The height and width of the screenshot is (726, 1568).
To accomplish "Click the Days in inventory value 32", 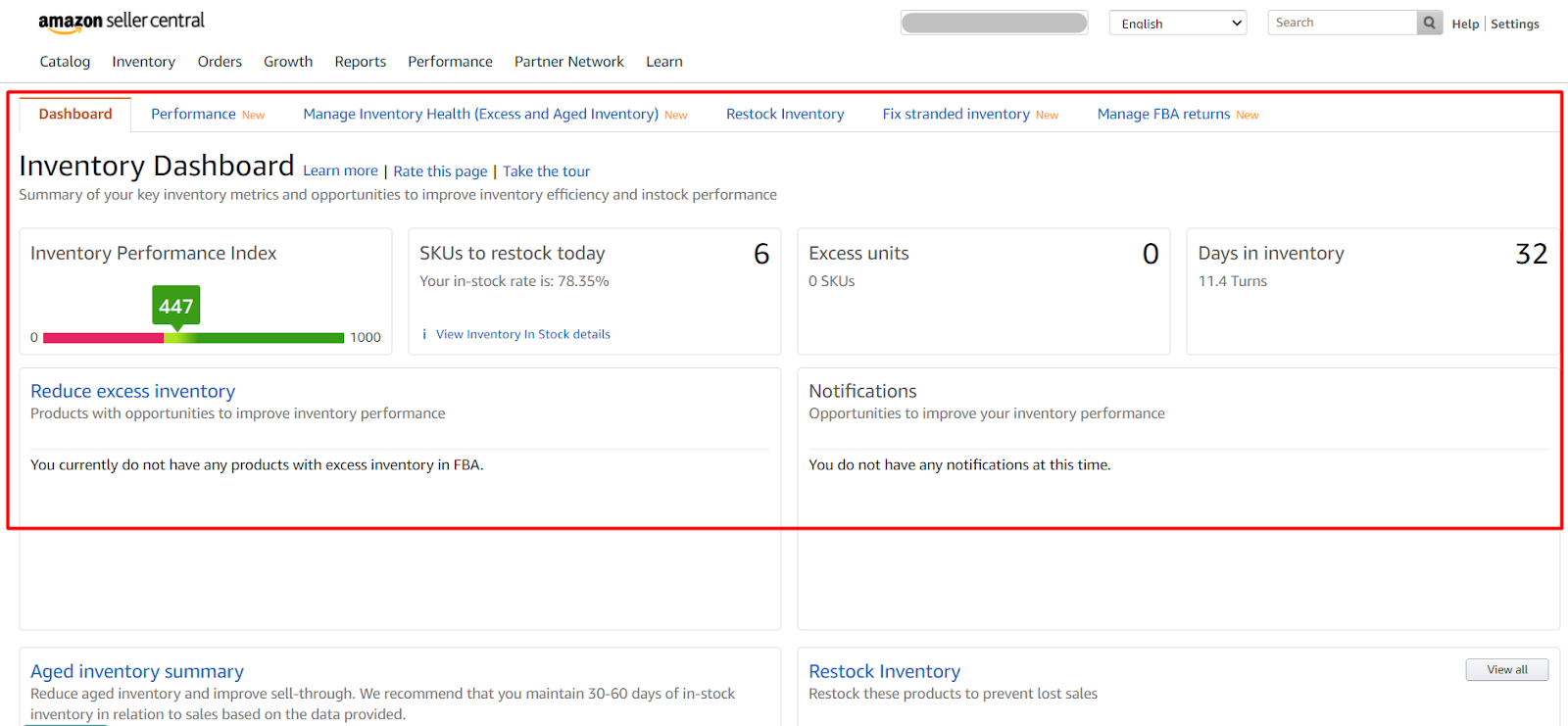I will (1532, 254).
